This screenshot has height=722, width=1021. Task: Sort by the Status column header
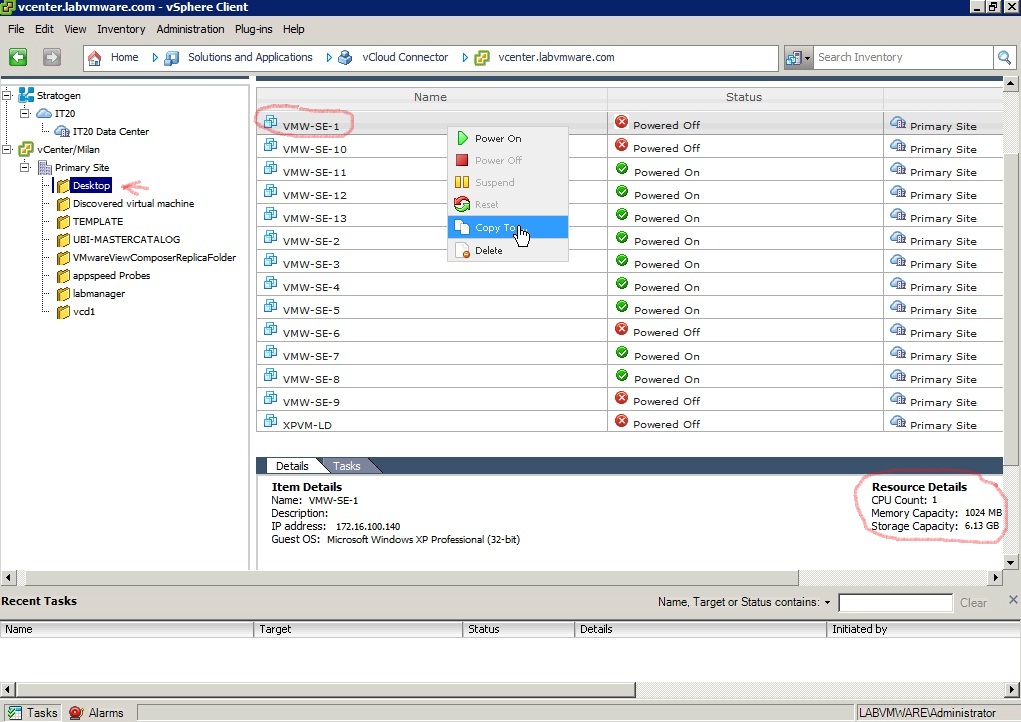click(744, 97)
